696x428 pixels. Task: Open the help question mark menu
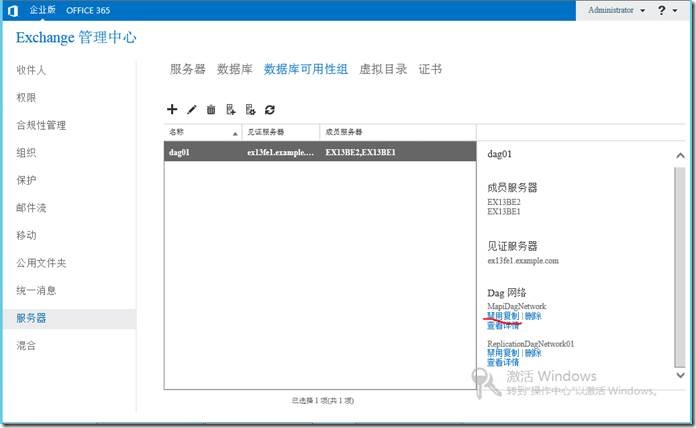[667, 10]
